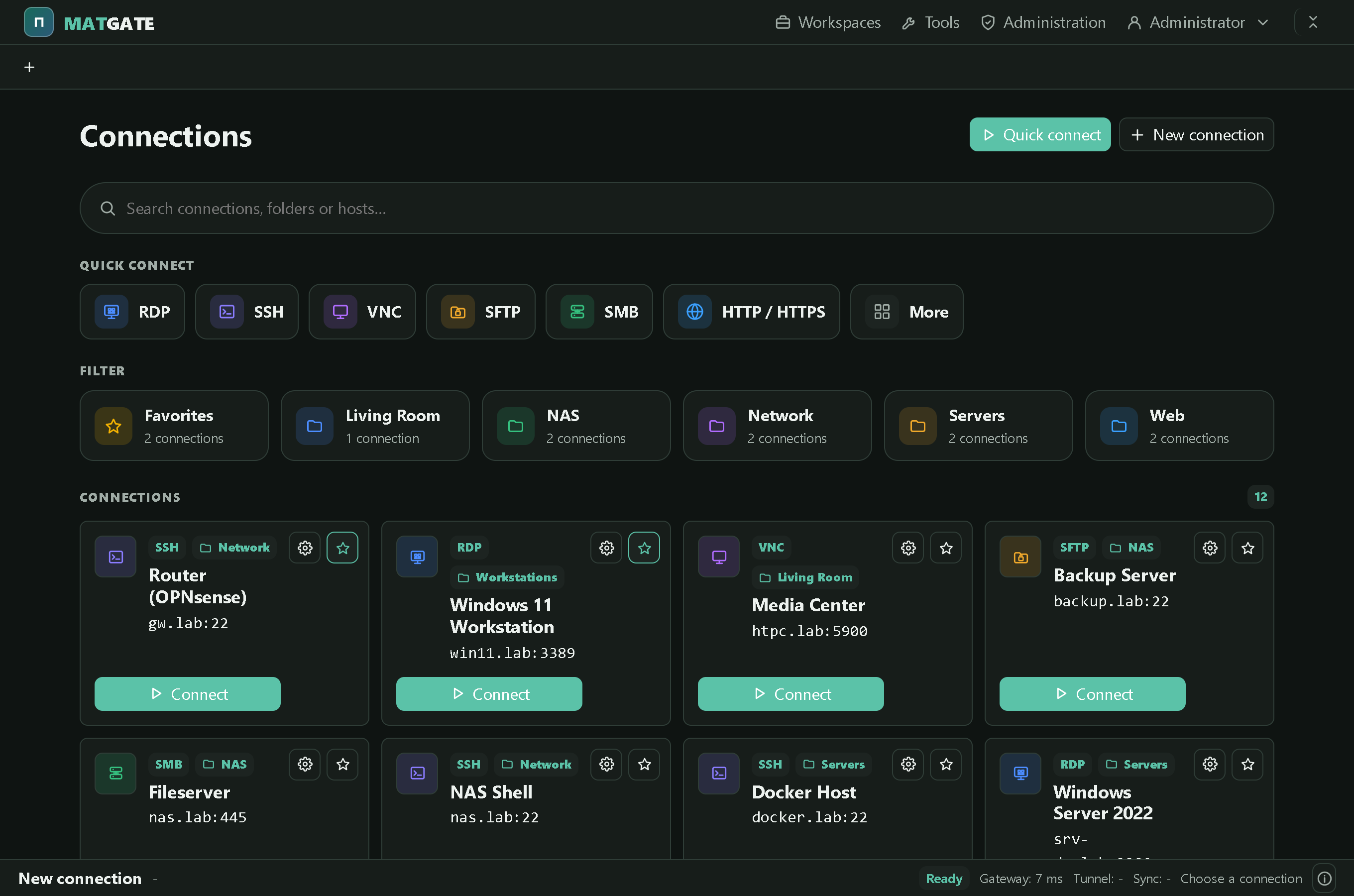Open the Workspaces menu
This screenshot has width=1354, height=896.
tap(828, 22)
